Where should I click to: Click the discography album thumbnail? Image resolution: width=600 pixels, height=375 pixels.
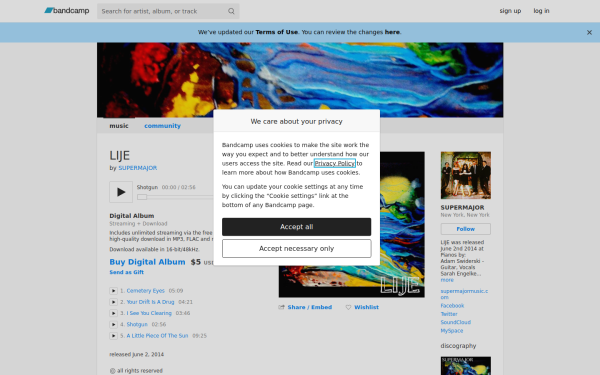[x=466, y=366]
